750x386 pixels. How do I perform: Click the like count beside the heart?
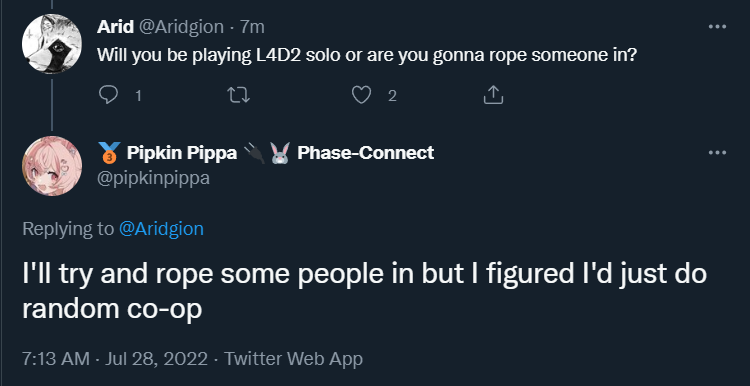[392, 97]
